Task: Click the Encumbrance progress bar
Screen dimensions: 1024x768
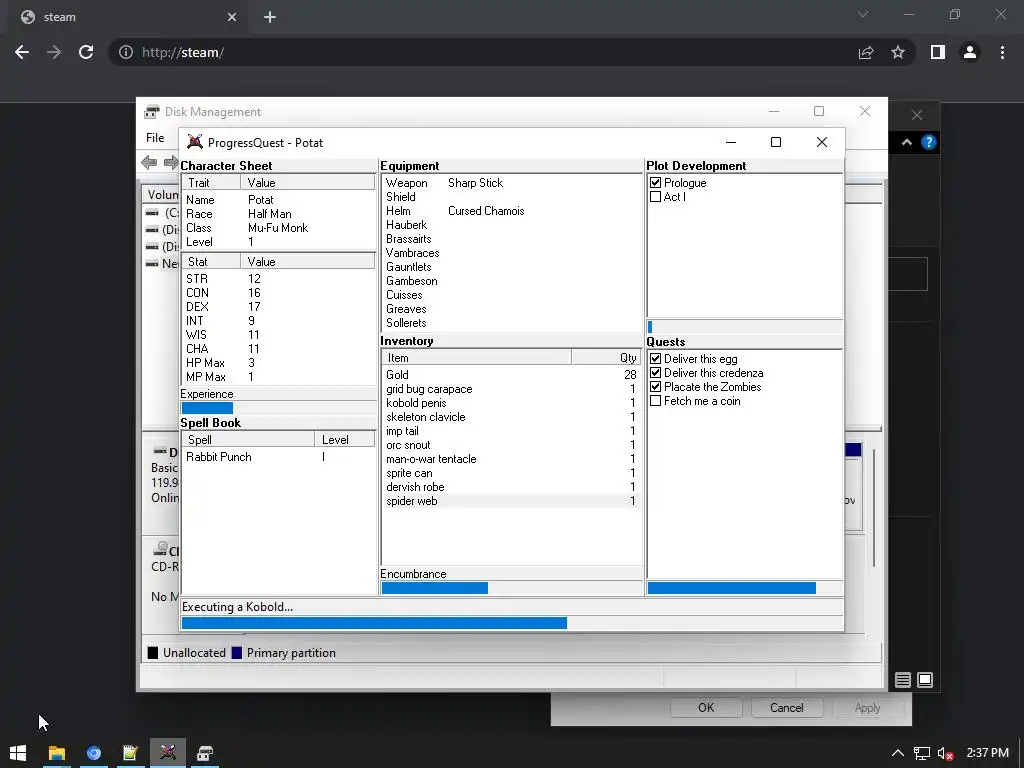Action: [x=511, y=588]
